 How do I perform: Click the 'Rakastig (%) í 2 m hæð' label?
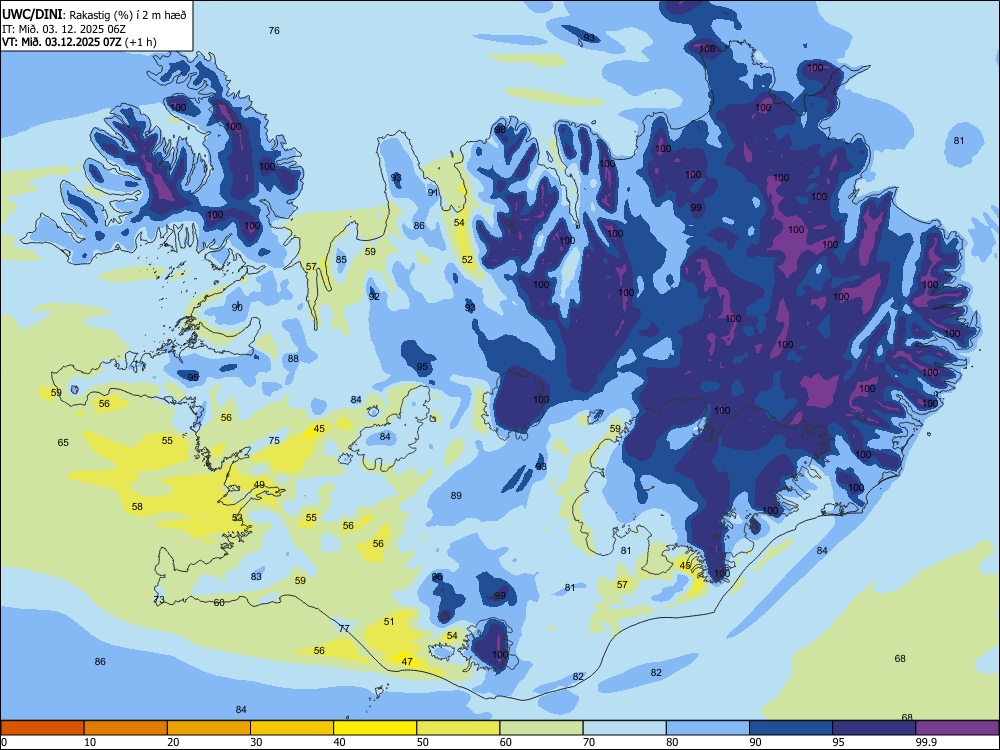point(128,15)
